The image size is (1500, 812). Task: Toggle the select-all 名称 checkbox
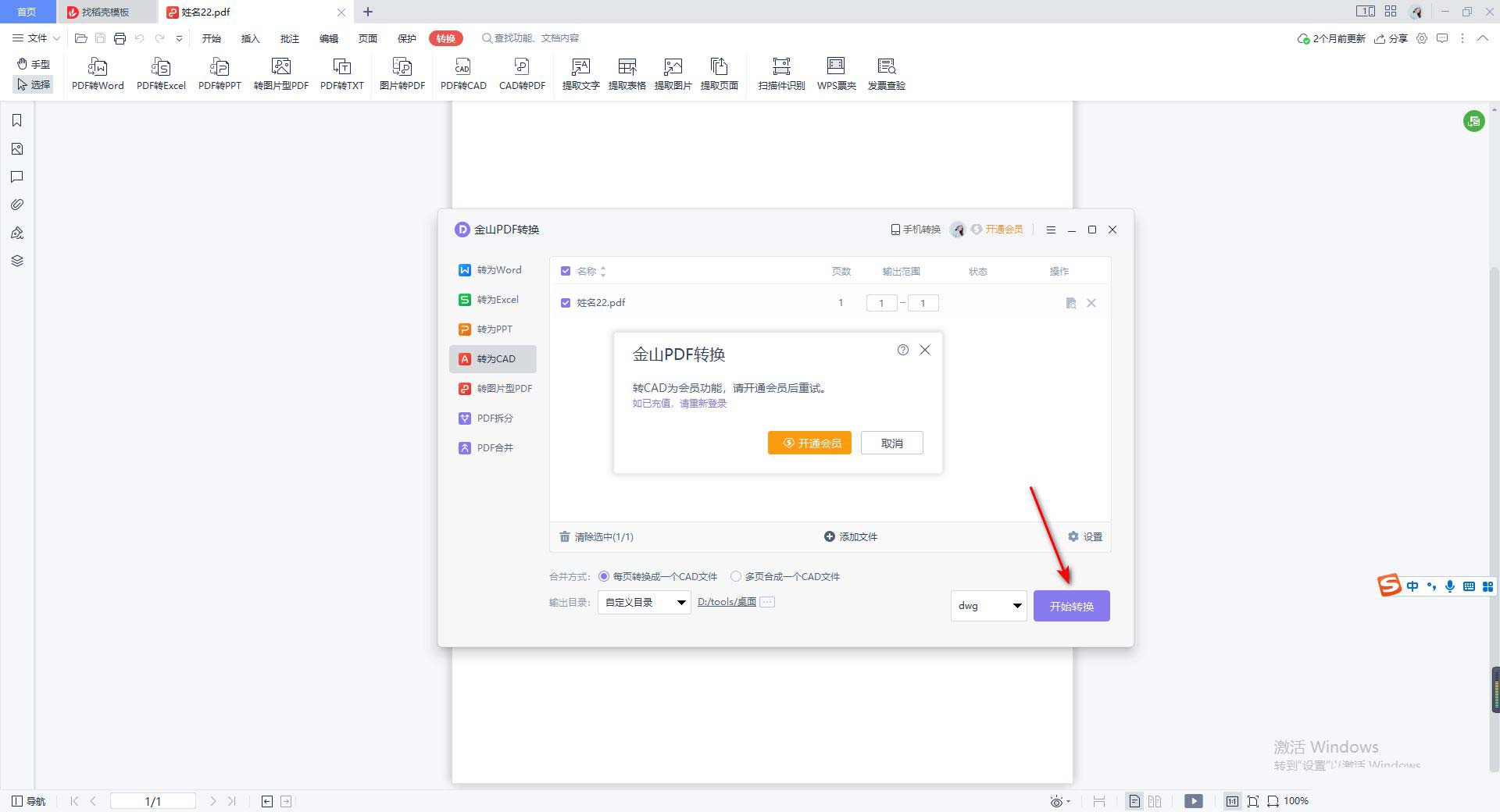pyautogui.click(x=566, y=271)
